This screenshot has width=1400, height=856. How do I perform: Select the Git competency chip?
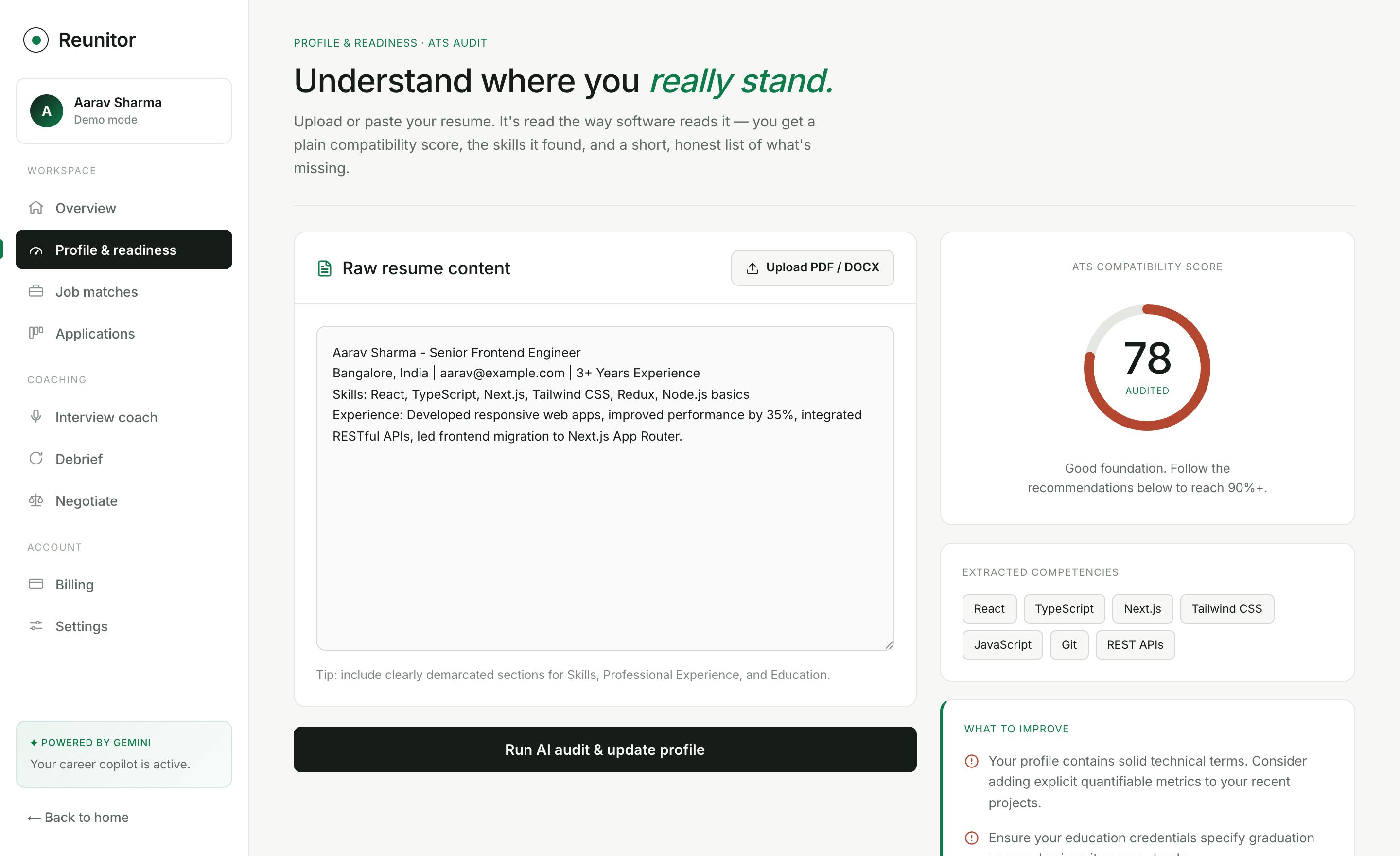pos(1069,644)
